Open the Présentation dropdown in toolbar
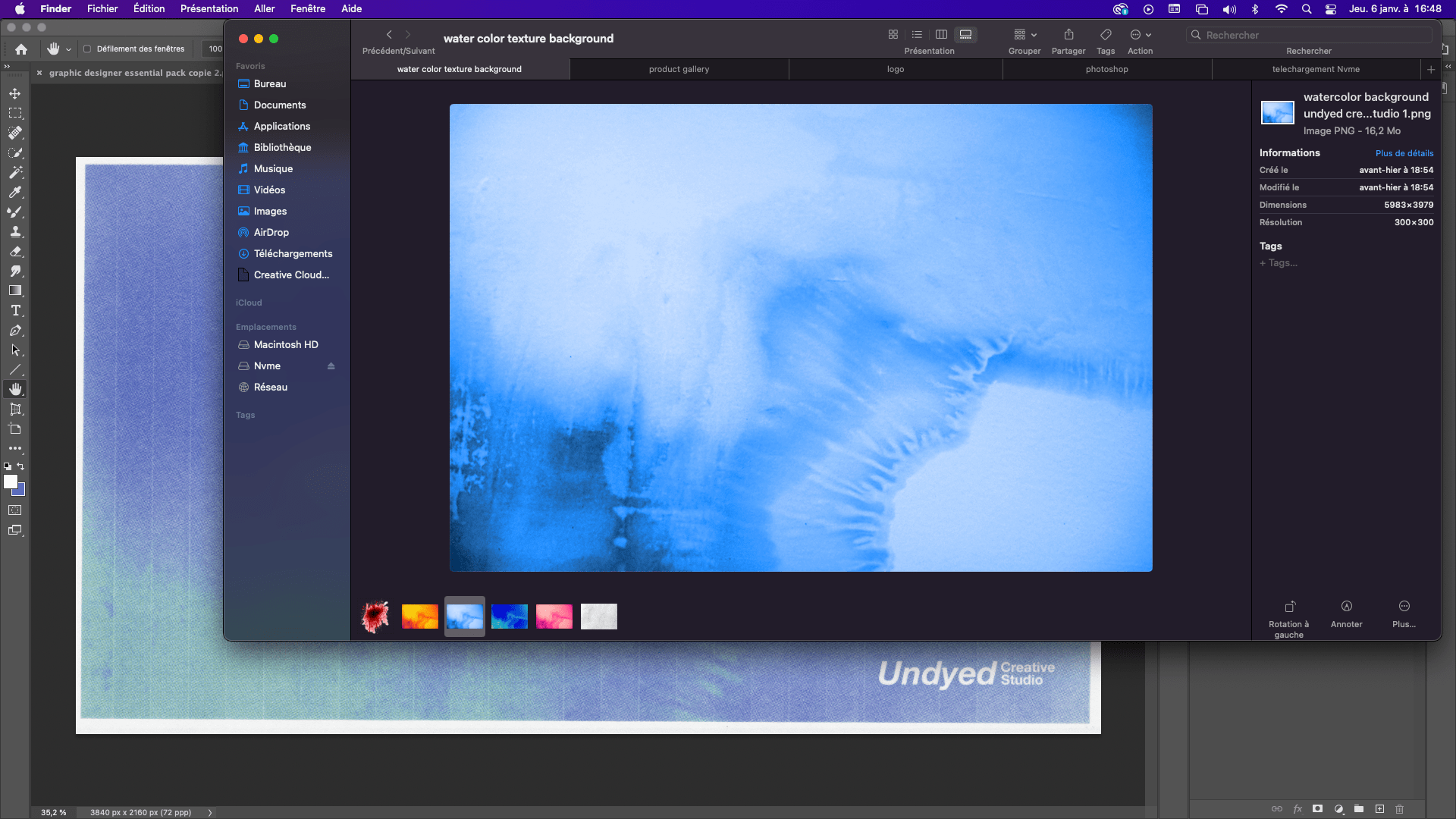This screenshot has width=1456, height=819. click(x=928, y=51)
